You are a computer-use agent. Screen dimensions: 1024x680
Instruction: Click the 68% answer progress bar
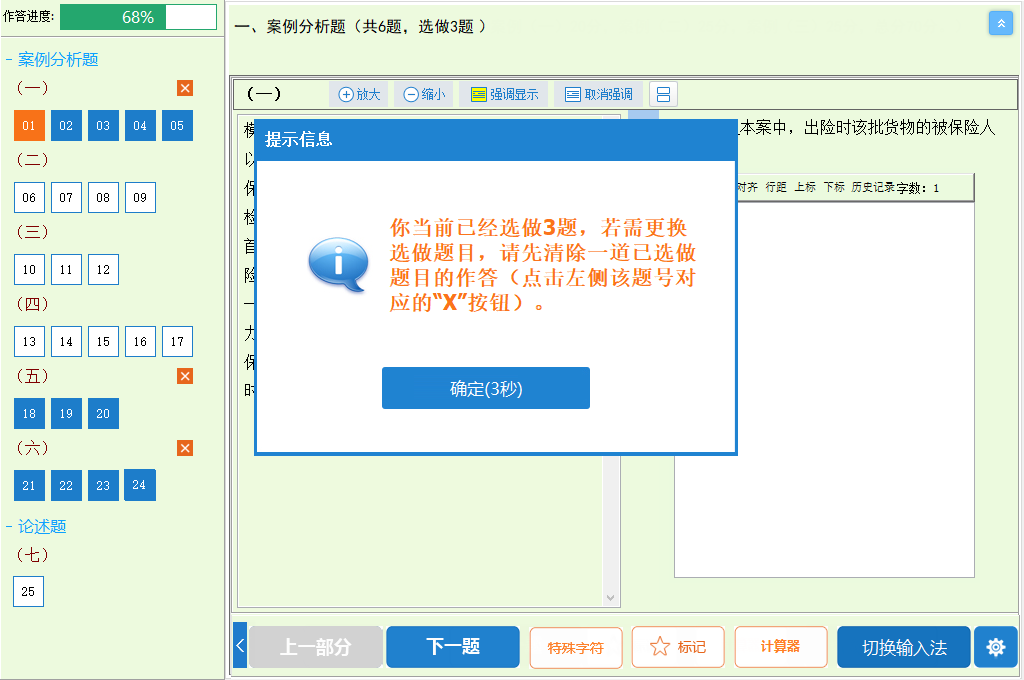138,17
